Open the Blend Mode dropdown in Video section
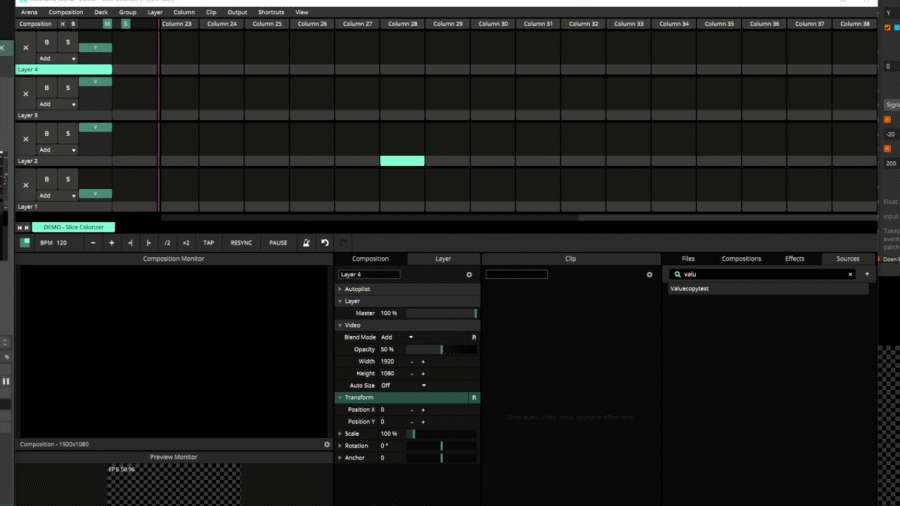The height and width of the screenshot is (506, 900). [397, 337]
